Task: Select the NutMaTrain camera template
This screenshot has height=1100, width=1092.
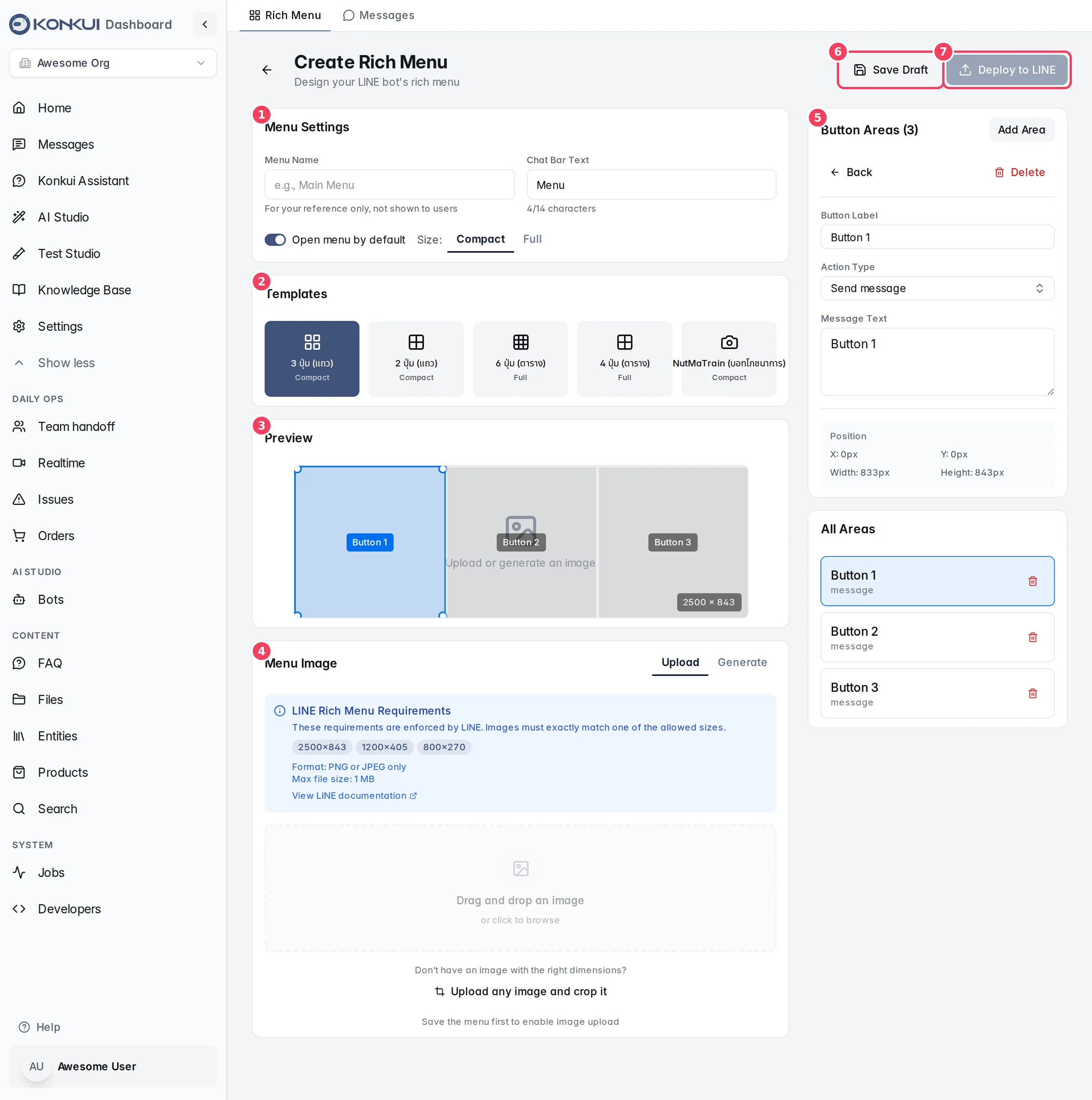Action: (729, 359)
